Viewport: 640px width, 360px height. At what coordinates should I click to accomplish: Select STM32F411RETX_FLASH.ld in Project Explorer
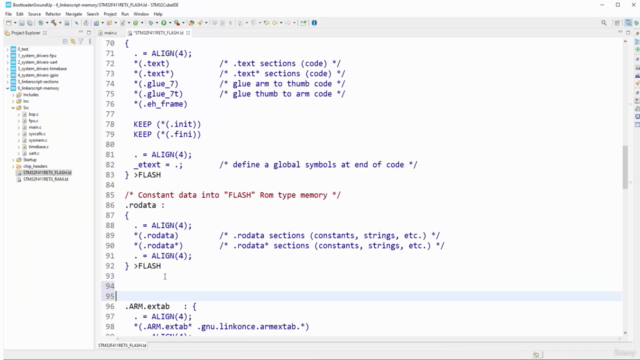[x=47, y=173]
